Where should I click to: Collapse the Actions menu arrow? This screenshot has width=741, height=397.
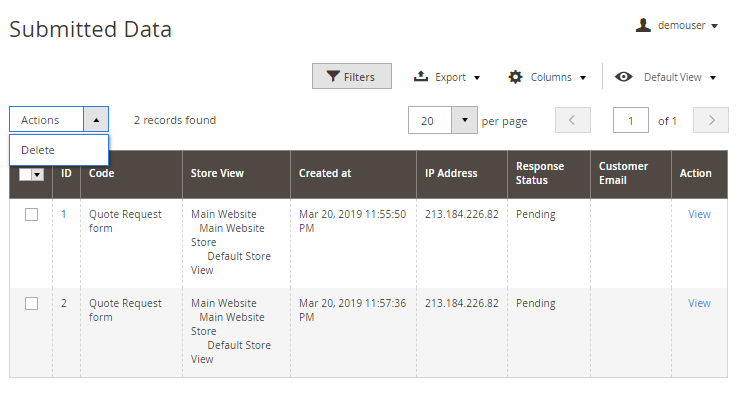(96, 120)
